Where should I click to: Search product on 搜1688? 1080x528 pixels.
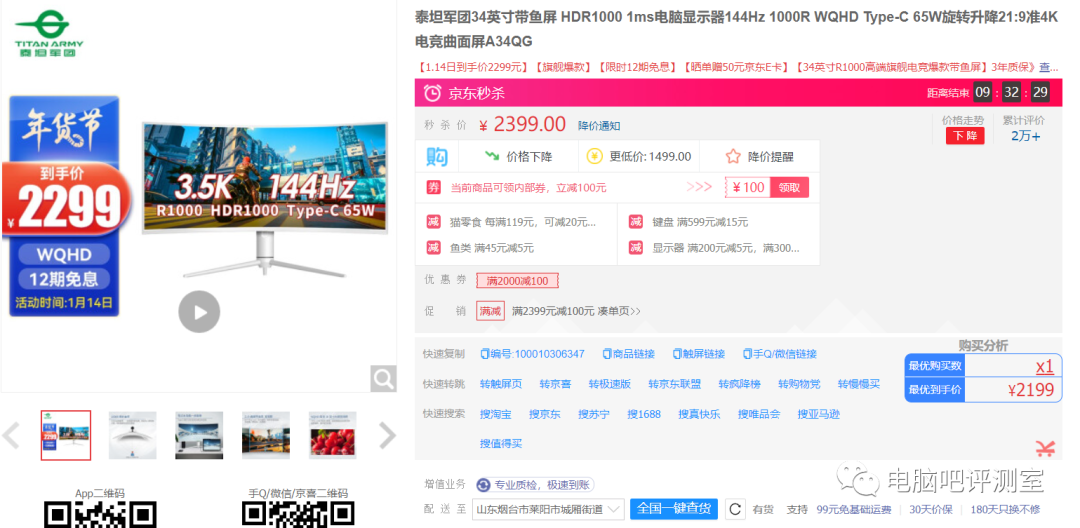pyautogui.click(x=644, y=414)
